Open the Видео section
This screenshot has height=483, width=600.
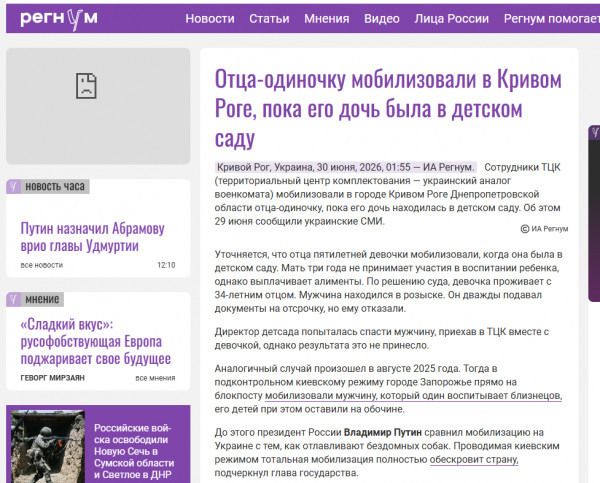[x=382, y=19]
